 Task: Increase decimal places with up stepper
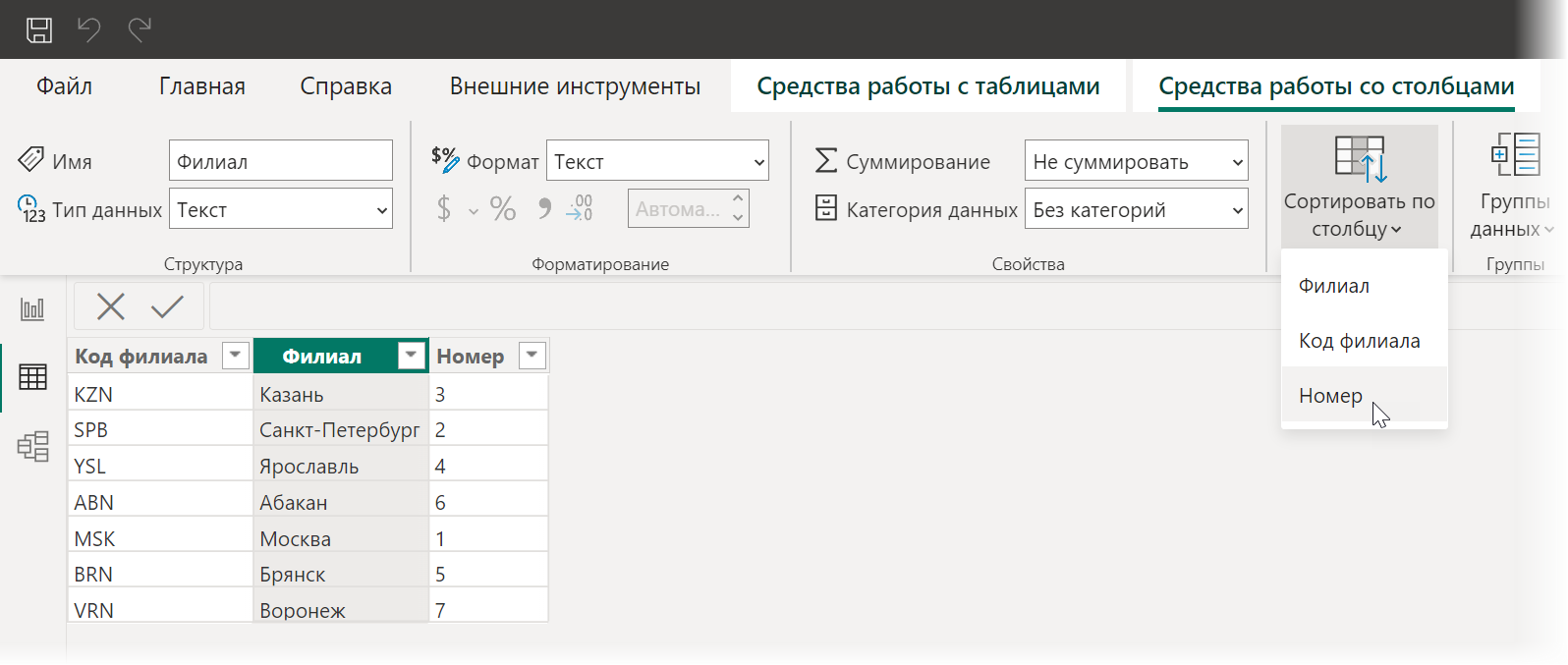[738, 199]
